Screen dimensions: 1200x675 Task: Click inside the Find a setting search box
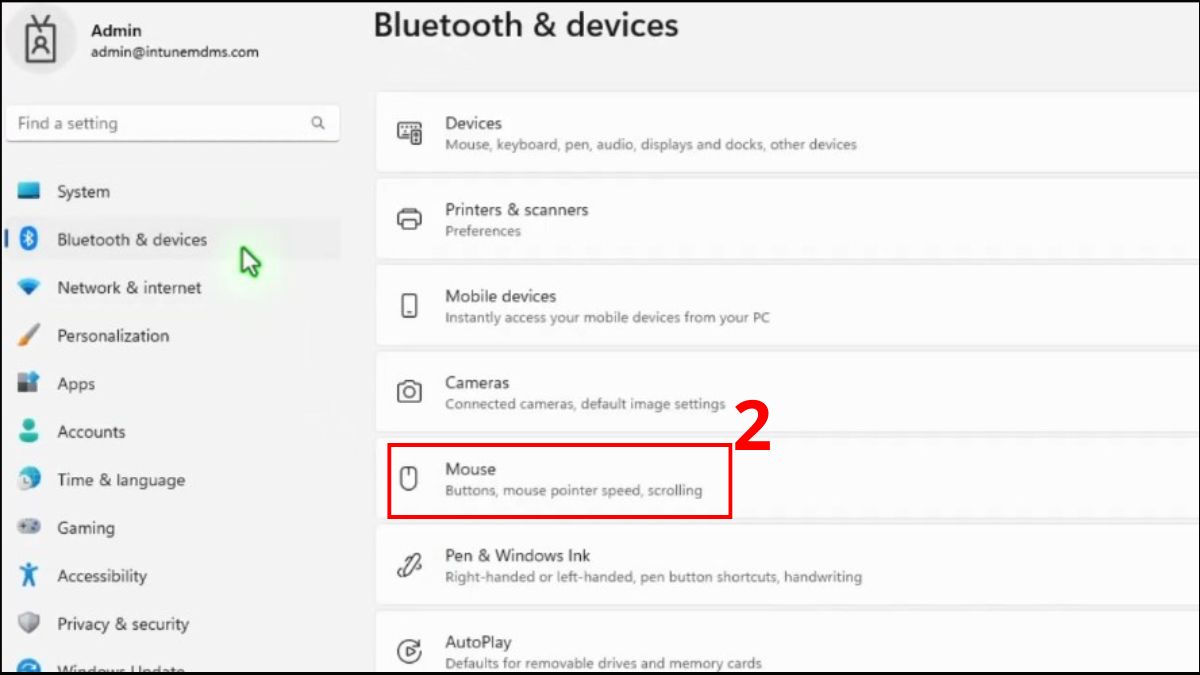pyautogui.click(x=160, y=122)
